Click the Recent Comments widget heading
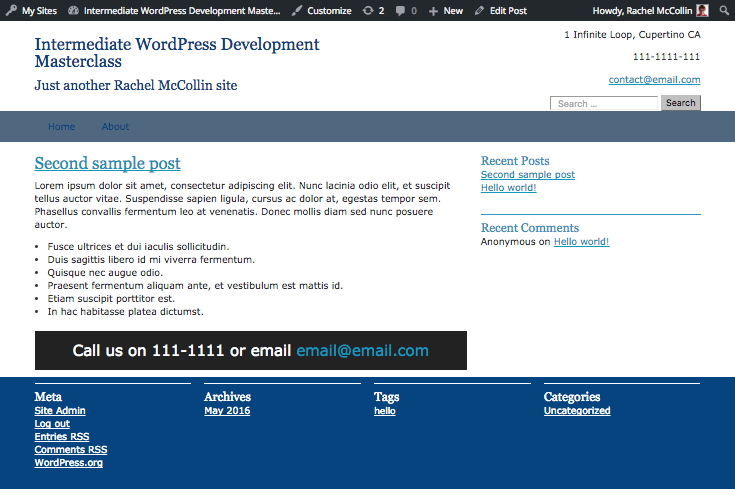735x498 pixels. (530, 228)
